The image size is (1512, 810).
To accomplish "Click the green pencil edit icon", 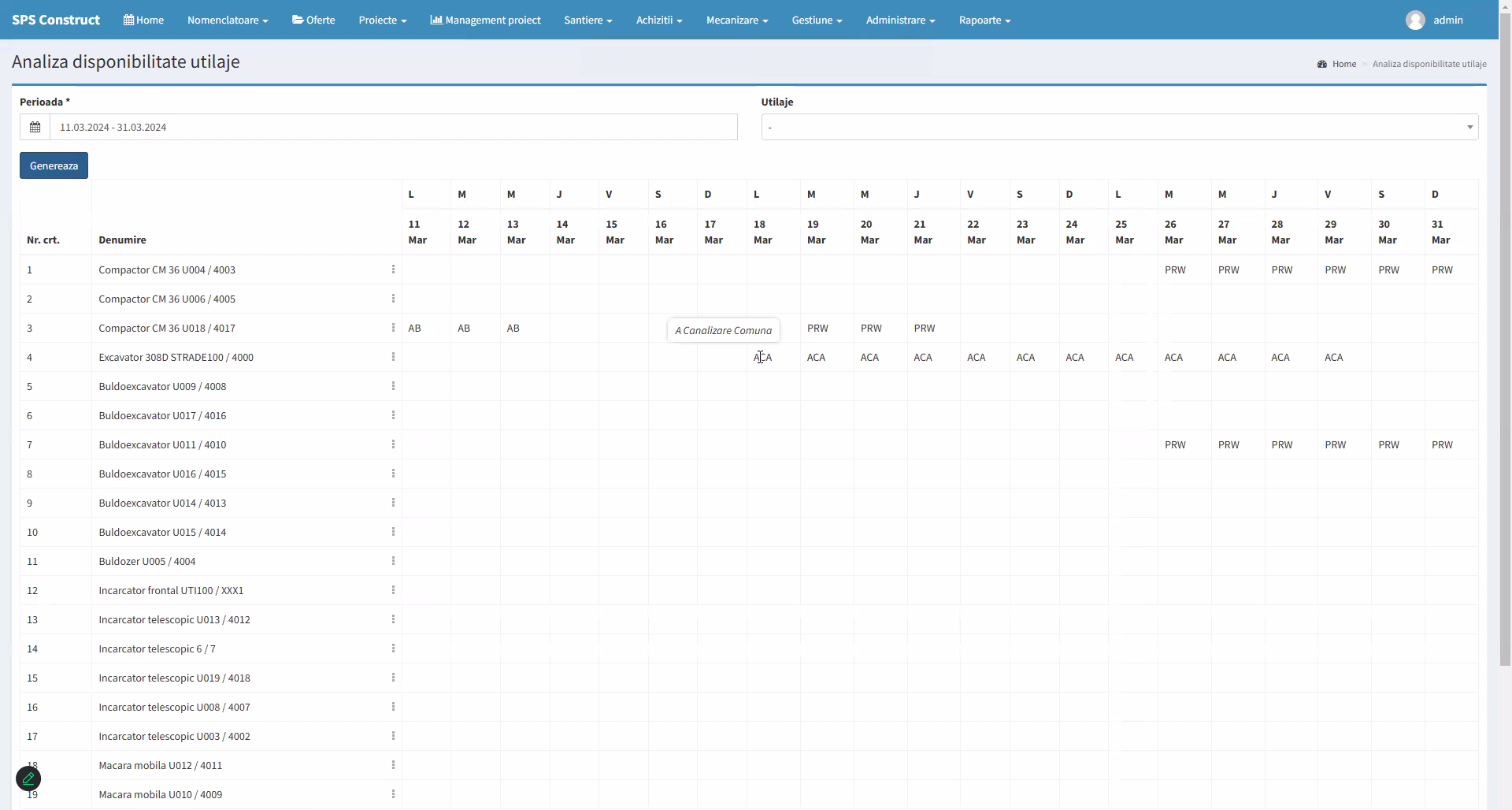I will point(28,778).
